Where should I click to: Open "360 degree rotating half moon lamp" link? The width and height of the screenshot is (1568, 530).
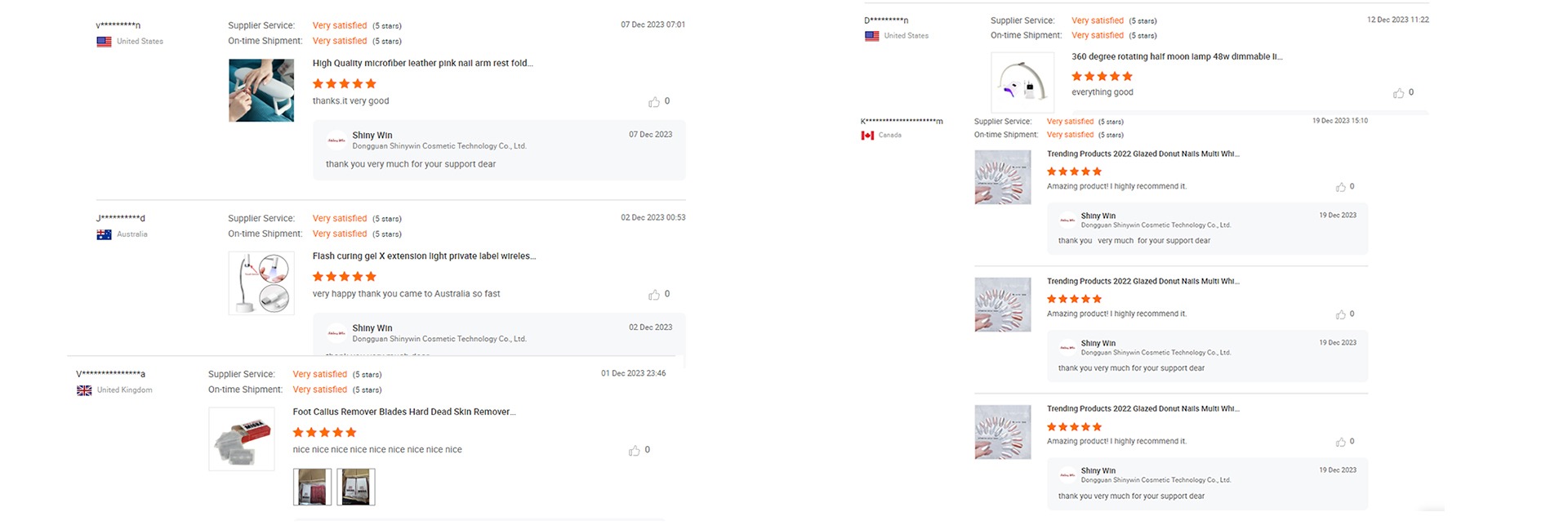coord(1177,56)
